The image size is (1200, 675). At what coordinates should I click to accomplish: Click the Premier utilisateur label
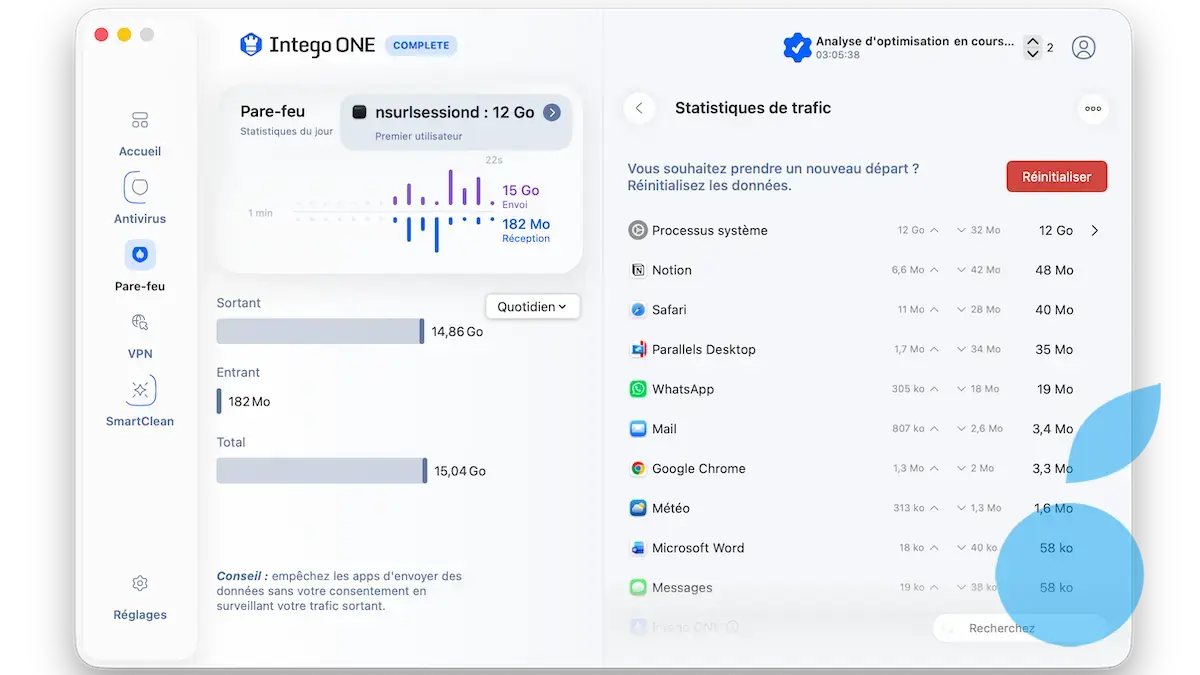[x=419, y=137]
